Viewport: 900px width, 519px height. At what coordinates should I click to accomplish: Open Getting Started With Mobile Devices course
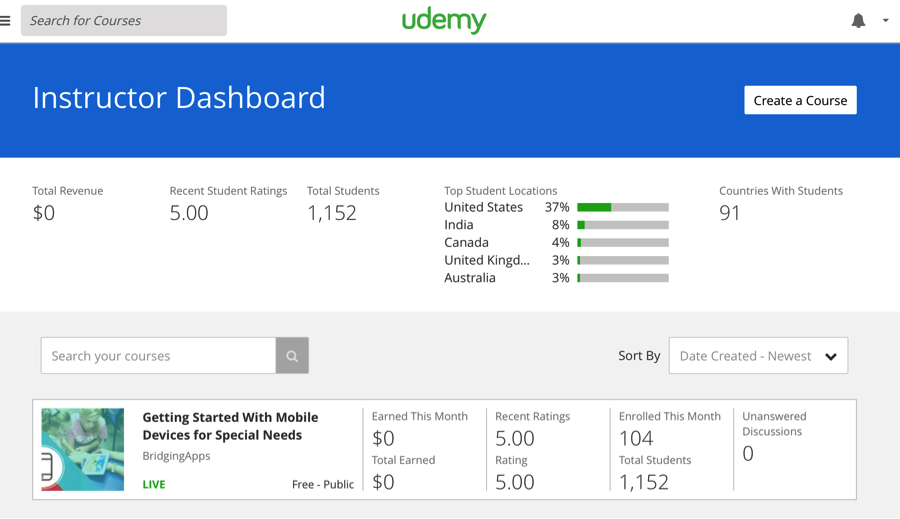click(230, 426)
